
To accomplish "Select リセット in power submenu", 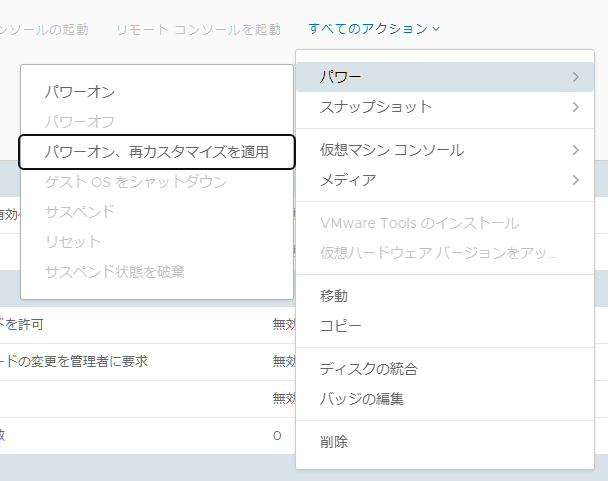I will pos(157,242).
